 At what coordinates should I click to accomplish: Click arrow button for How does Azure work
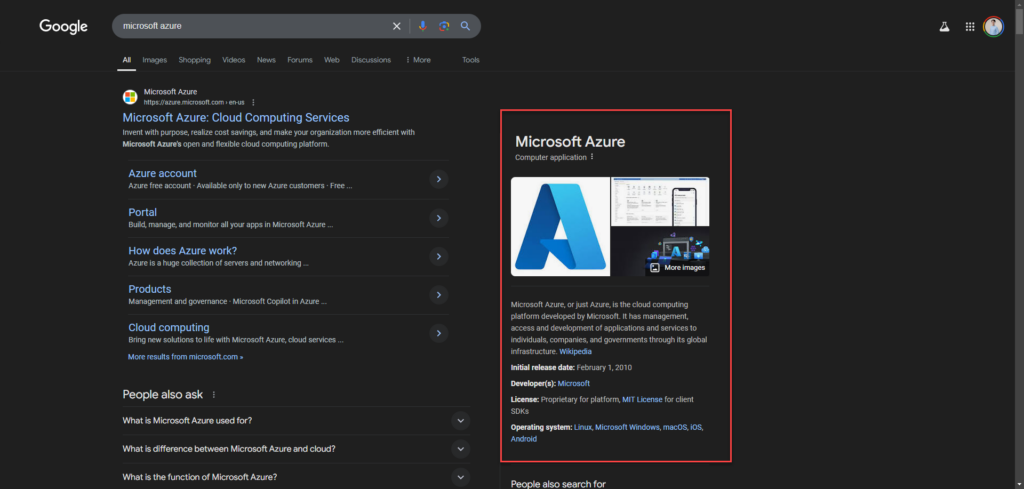coord(439,256)
